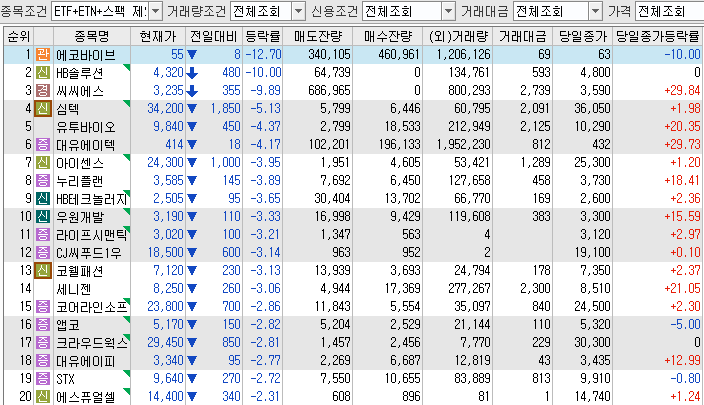Click the 증 badge next to STX
Viewport: 704px width, 405px height.
click(43, 379)
